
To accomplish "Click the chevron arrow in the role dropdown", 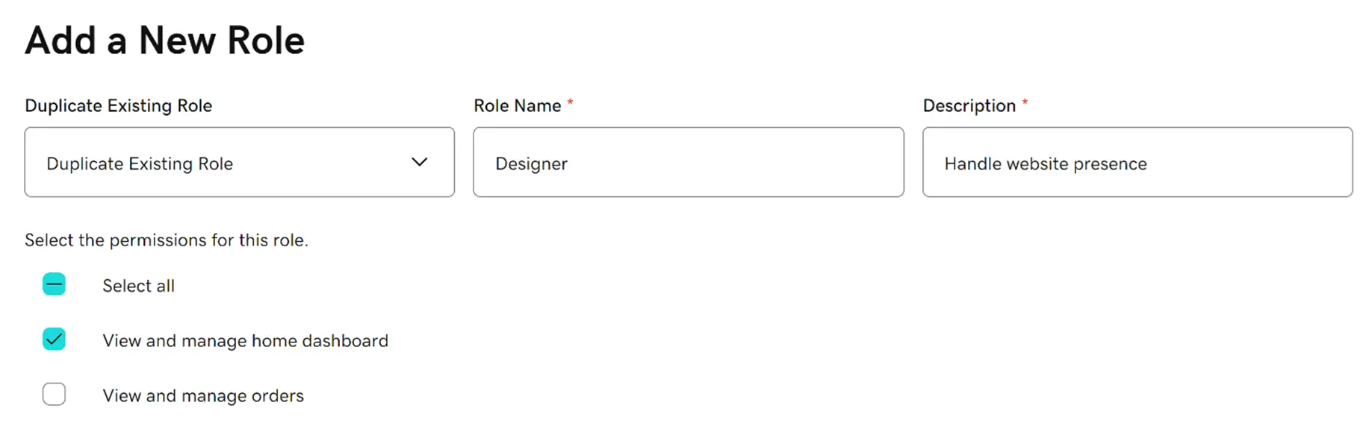I will [420, 162].
